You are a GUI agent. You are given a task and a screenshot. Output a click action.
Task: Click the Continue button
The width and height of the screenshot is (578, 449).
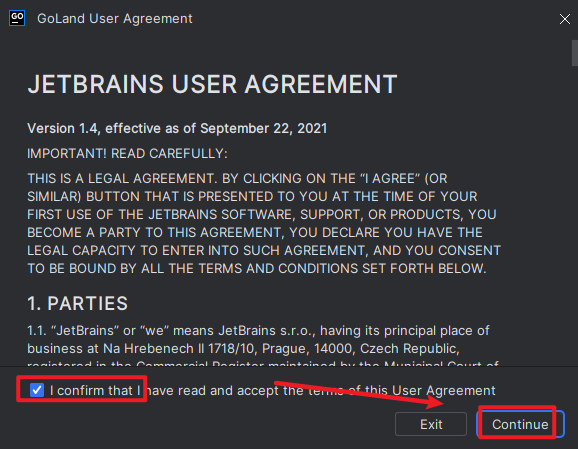[x=520, y=424]
